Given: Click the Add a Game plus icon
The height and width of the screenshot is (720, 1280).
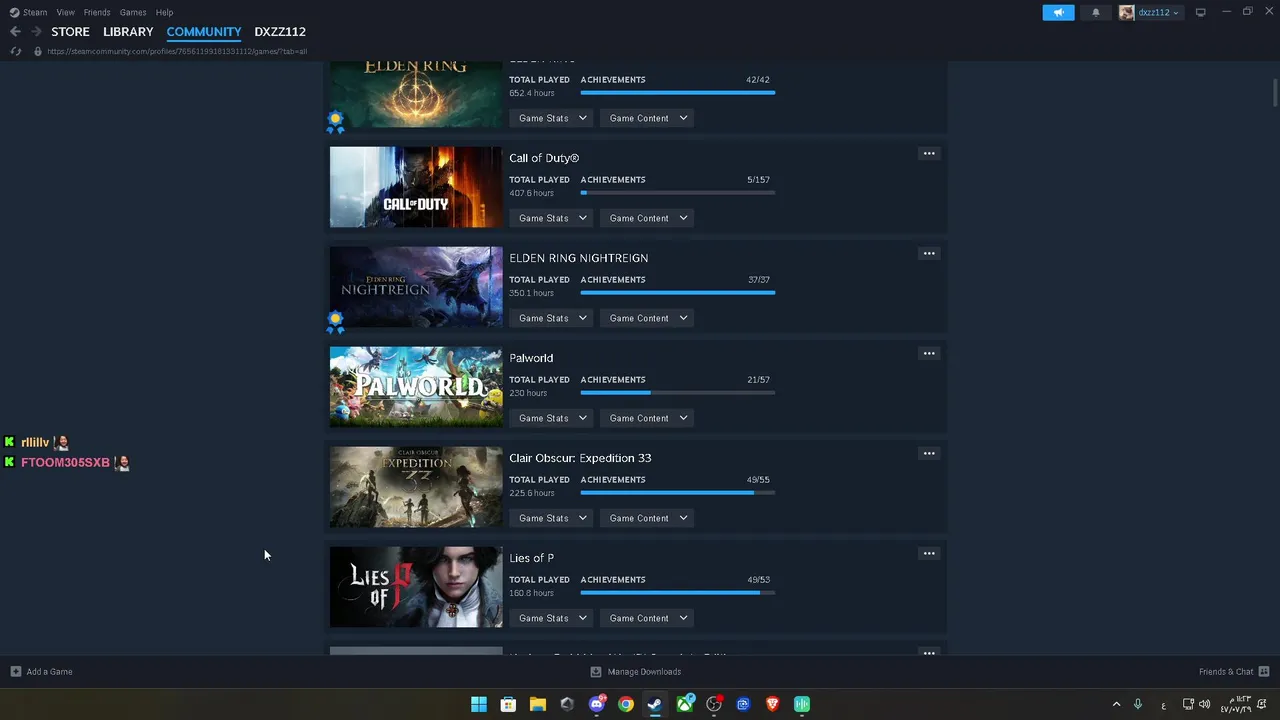Looking at the screenshot, I should point(15,672).
